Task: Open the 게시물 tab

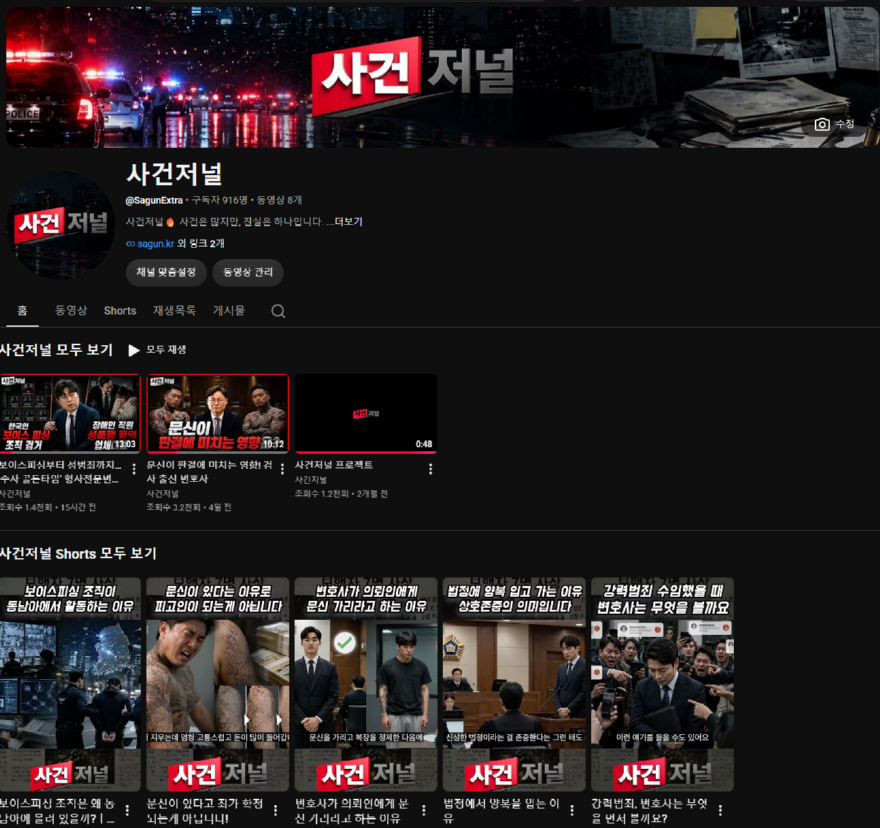Action: [228, 310]
